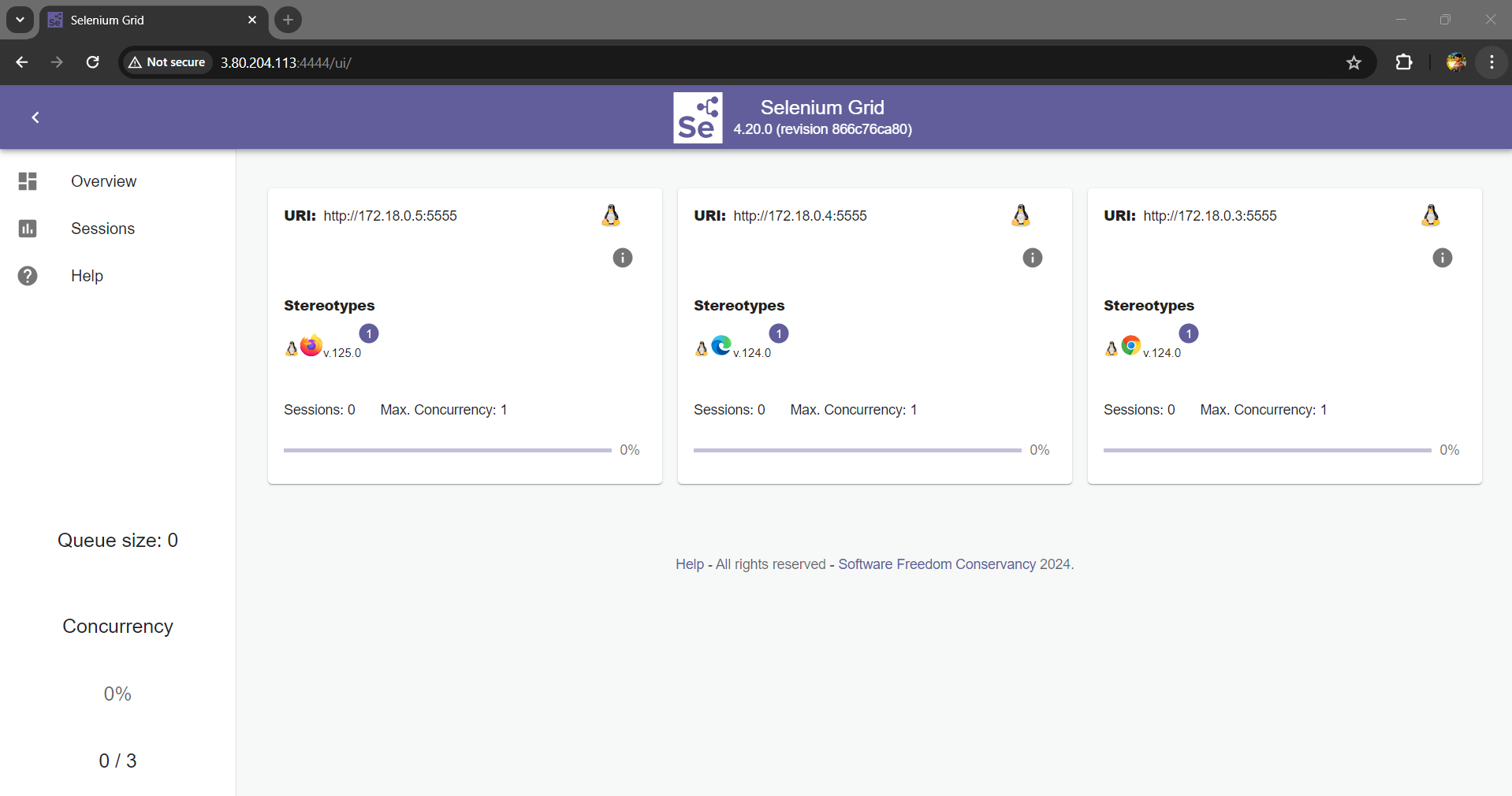The height and width of the screenshot is (796, 1512).
Task: Click the small penguin beside Edge stereotype
Action: tap(702, 348)
